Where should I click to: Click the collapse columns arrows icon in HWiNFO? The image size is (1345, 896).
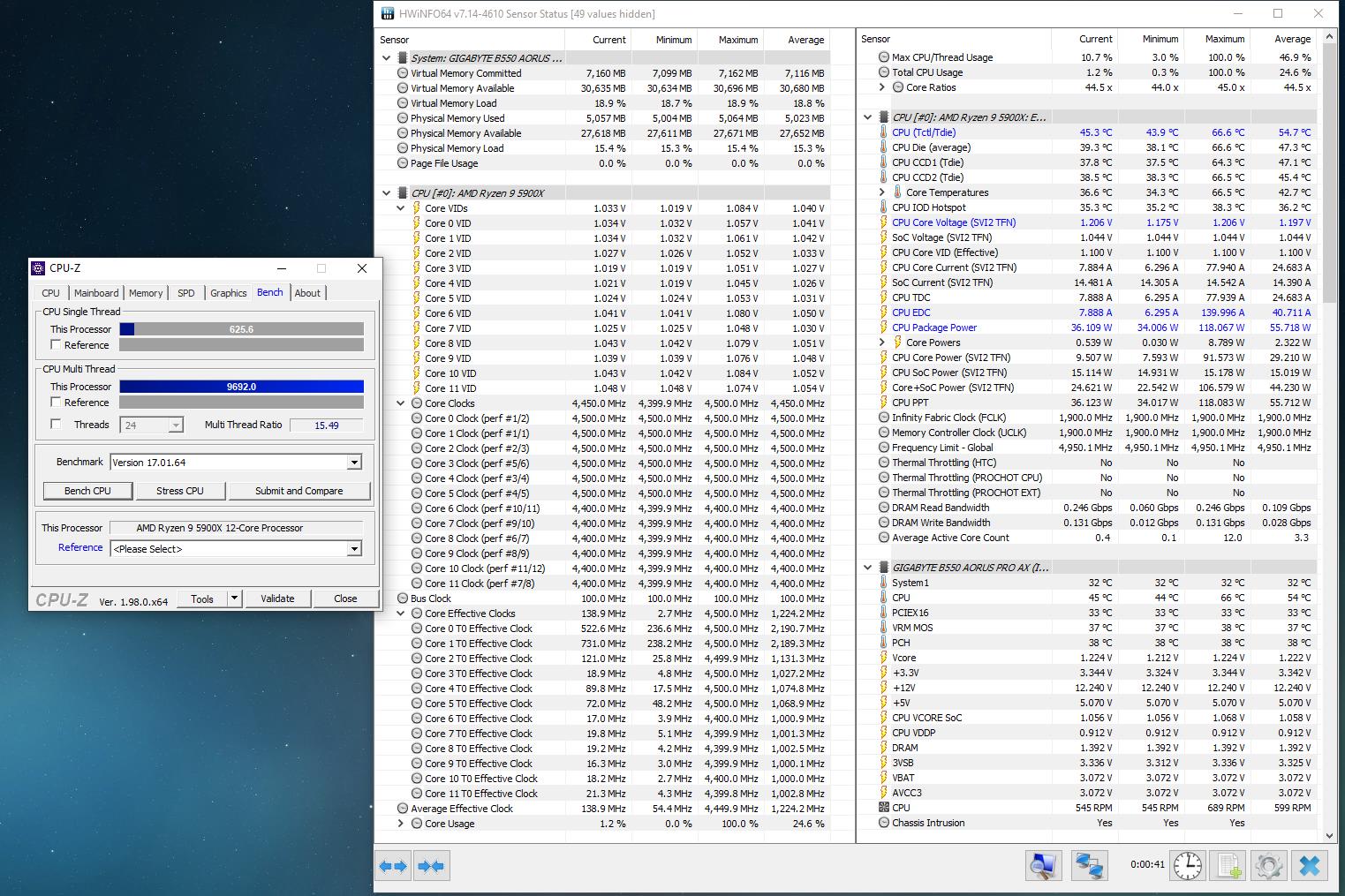click(x=431, y=866)
